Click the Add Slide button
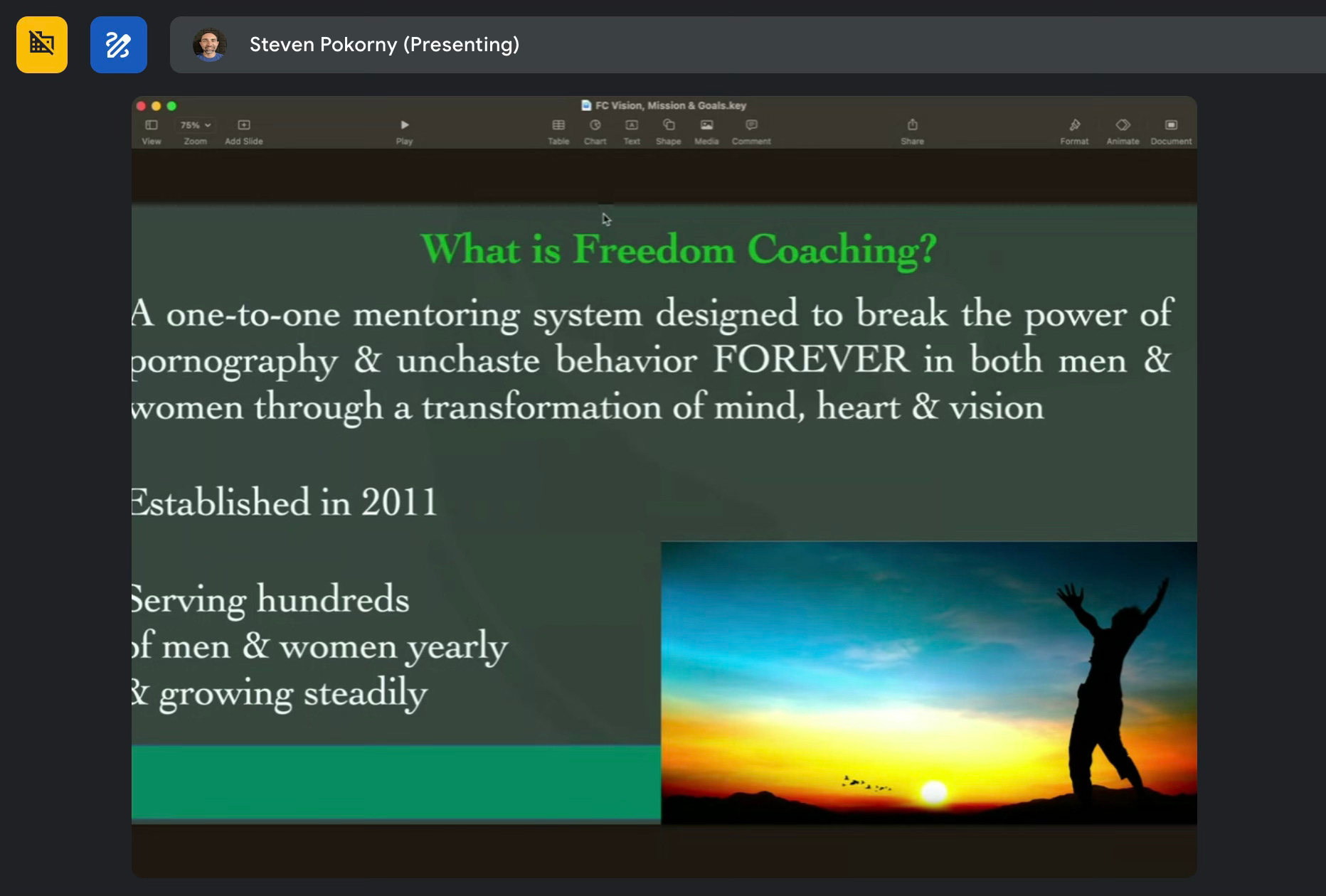Viewport: 1326px width, 896px height. pyautogui.click(x=244, y=132)
